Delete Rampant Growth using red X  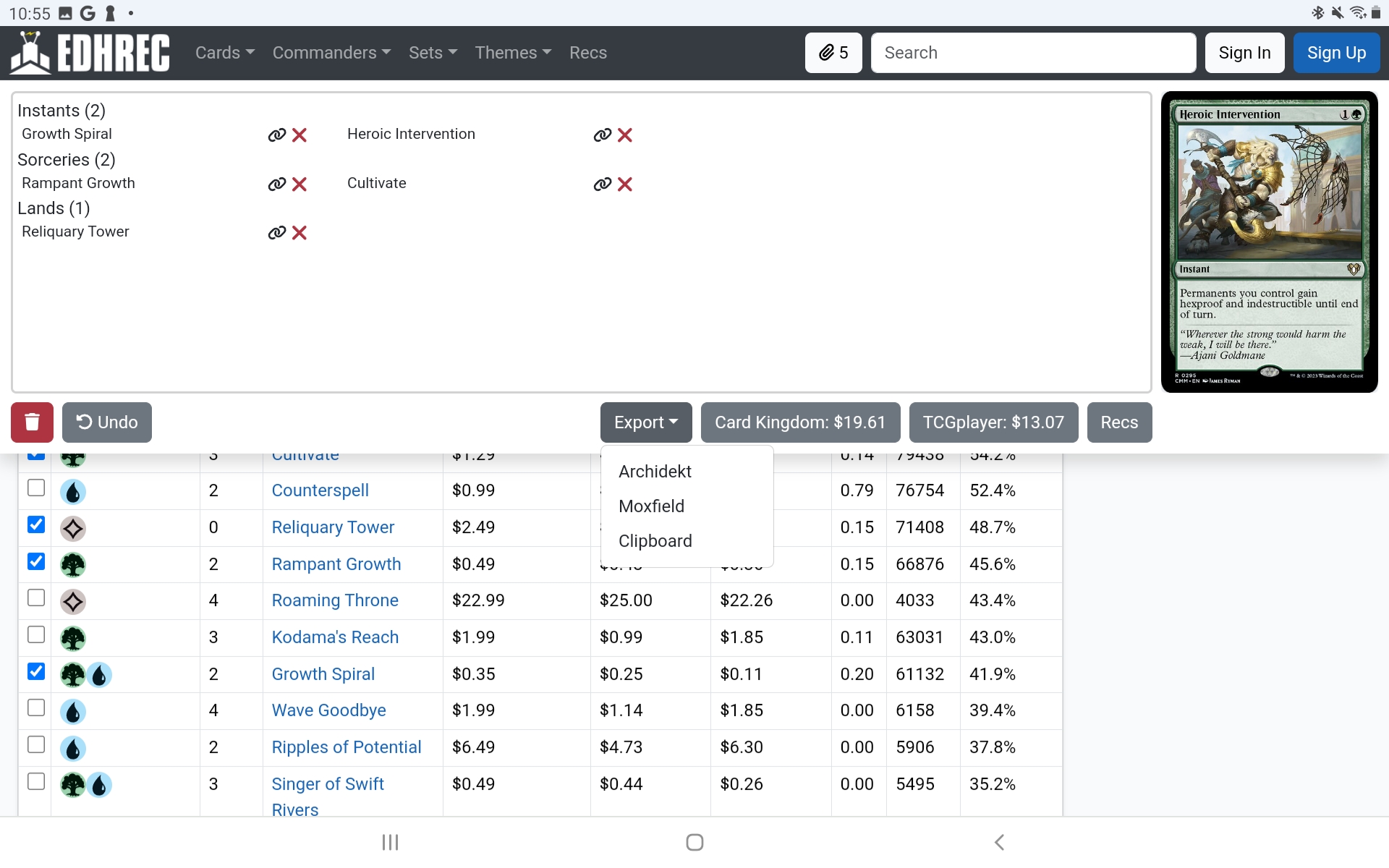coord(300,184)
